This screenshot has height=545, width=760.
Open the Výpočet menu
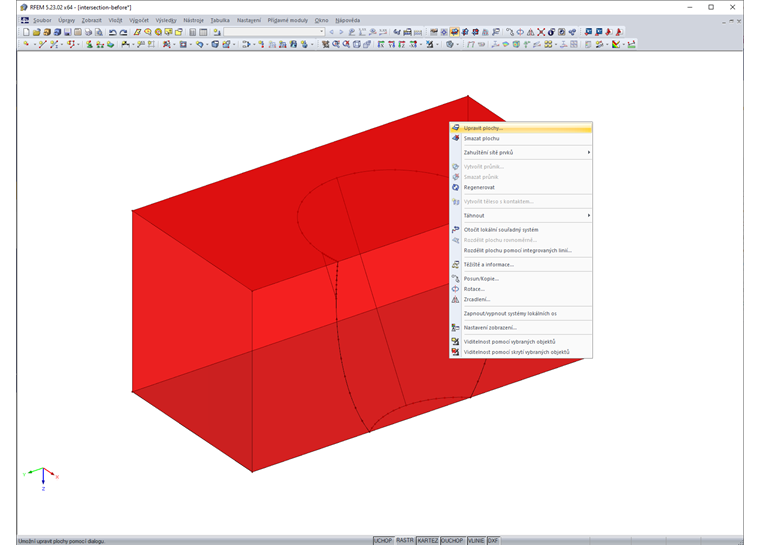coord(139,20)
